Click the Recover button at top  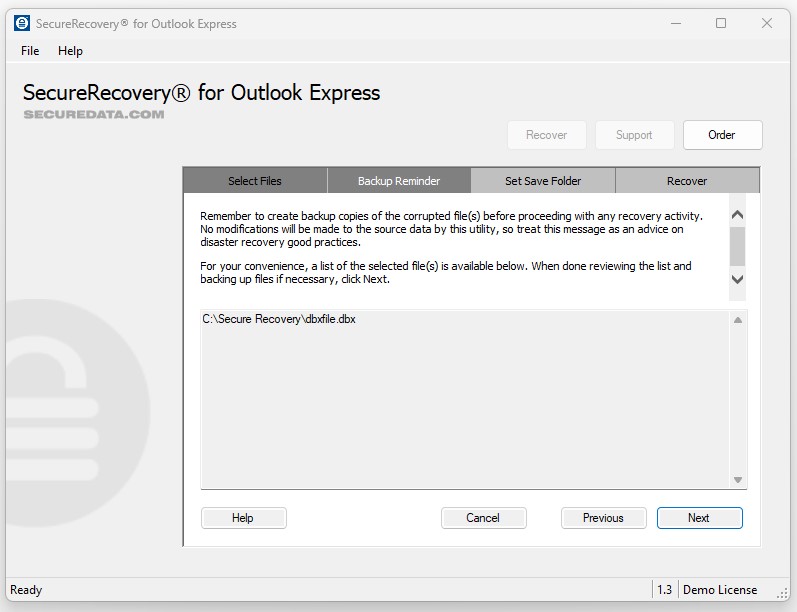click(x=546, y=135)
